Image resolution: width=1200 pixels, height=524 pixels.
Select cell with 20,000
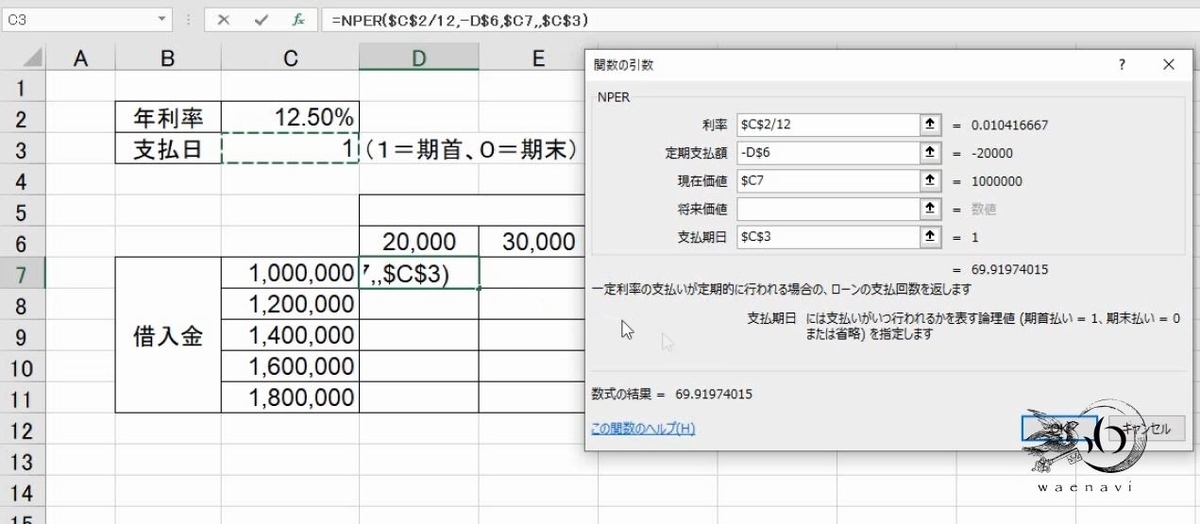coord(419,242)
